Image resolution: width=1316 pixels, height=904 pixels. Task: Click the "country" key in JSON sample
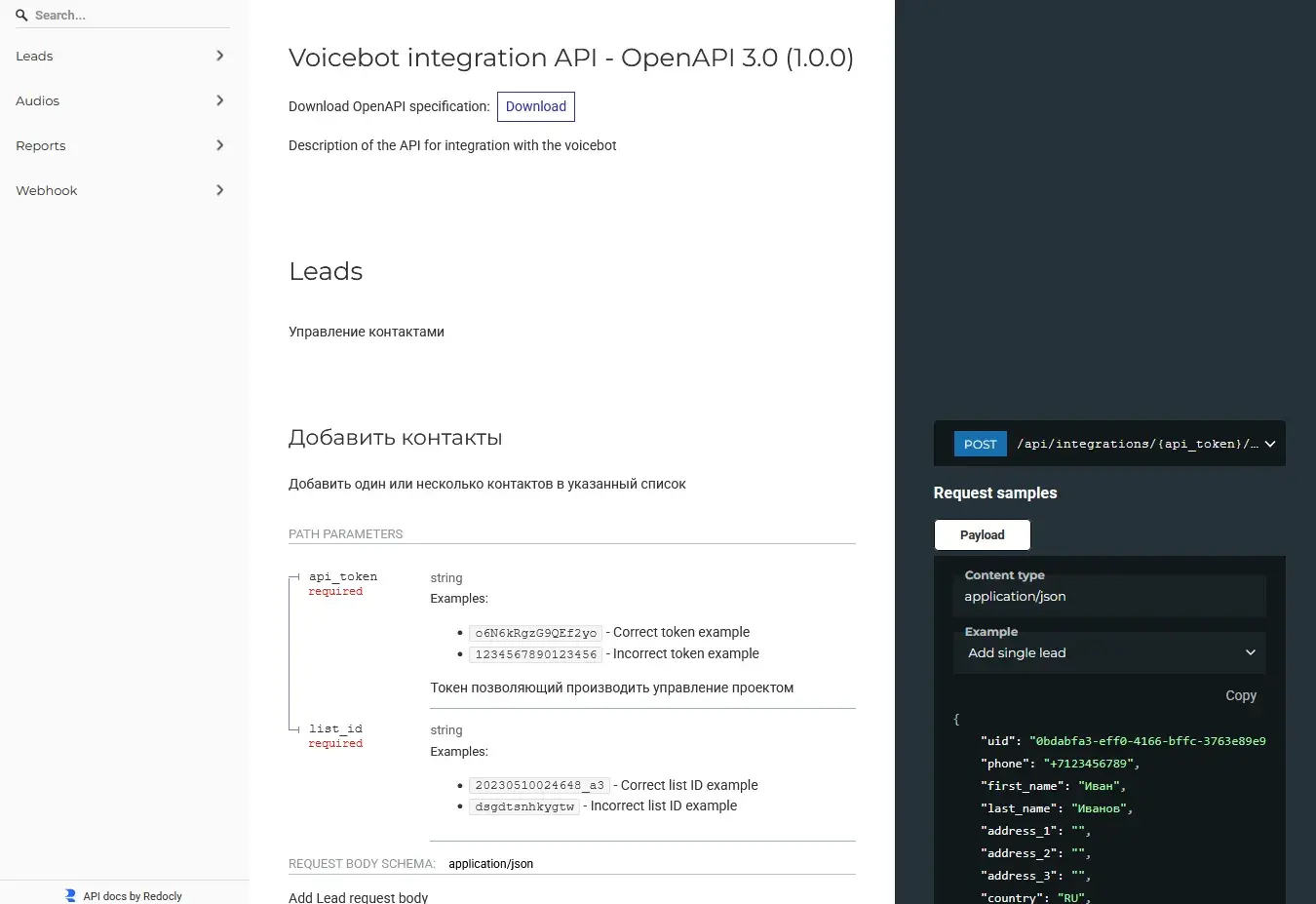[1014, 897]
